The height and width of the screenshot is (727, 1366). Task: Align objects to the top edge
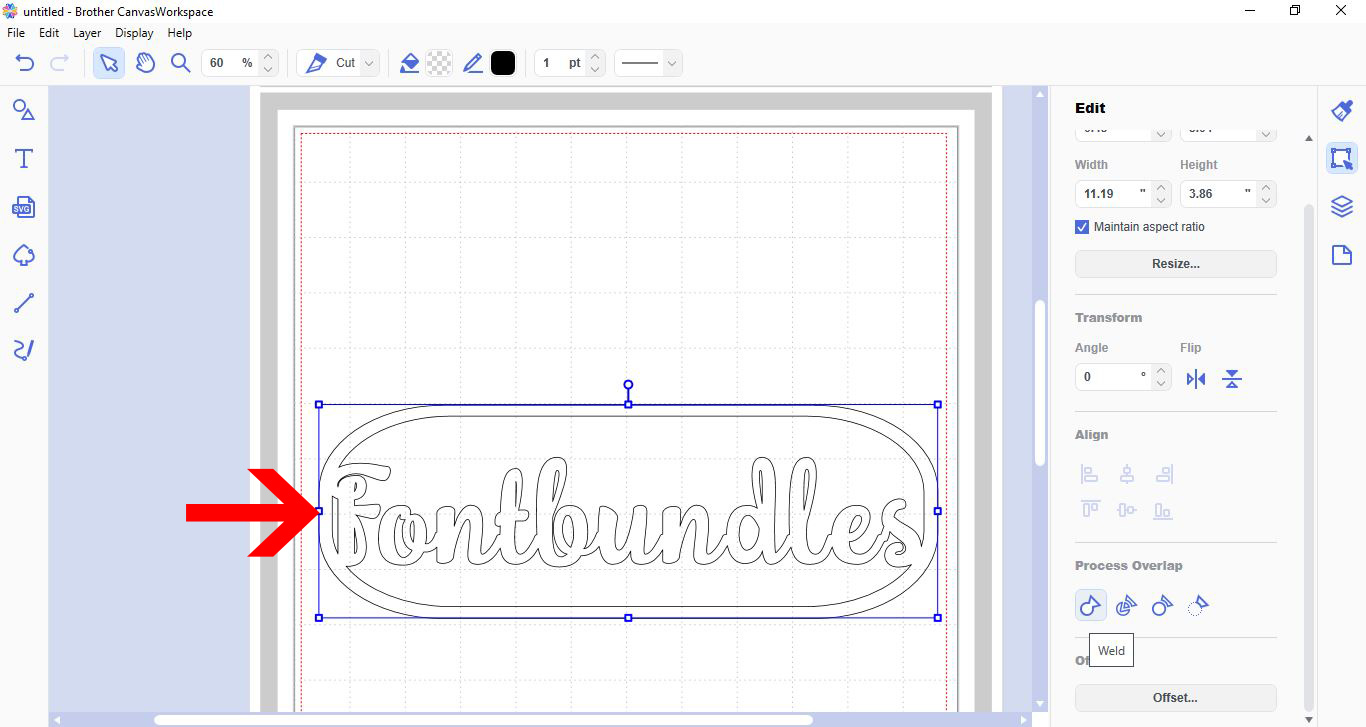(1090, 510)
